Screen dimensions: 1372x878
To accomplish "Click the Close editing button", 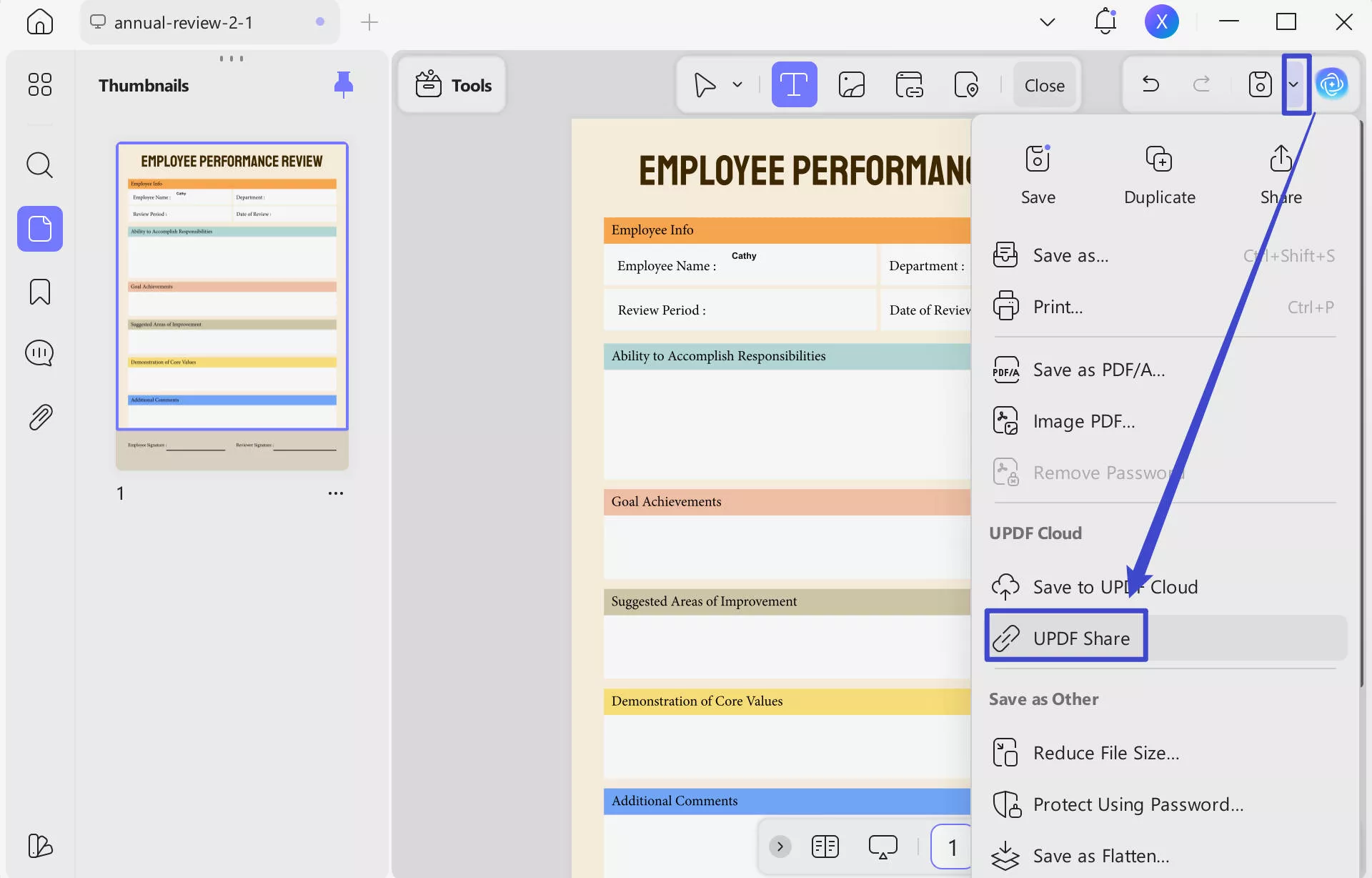I will 1044,85.
